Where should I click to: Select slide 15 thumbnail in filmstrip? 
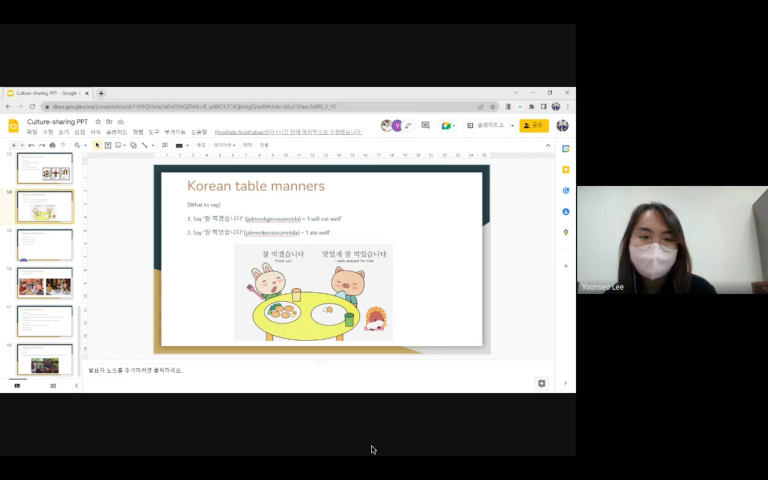[45, 244]
